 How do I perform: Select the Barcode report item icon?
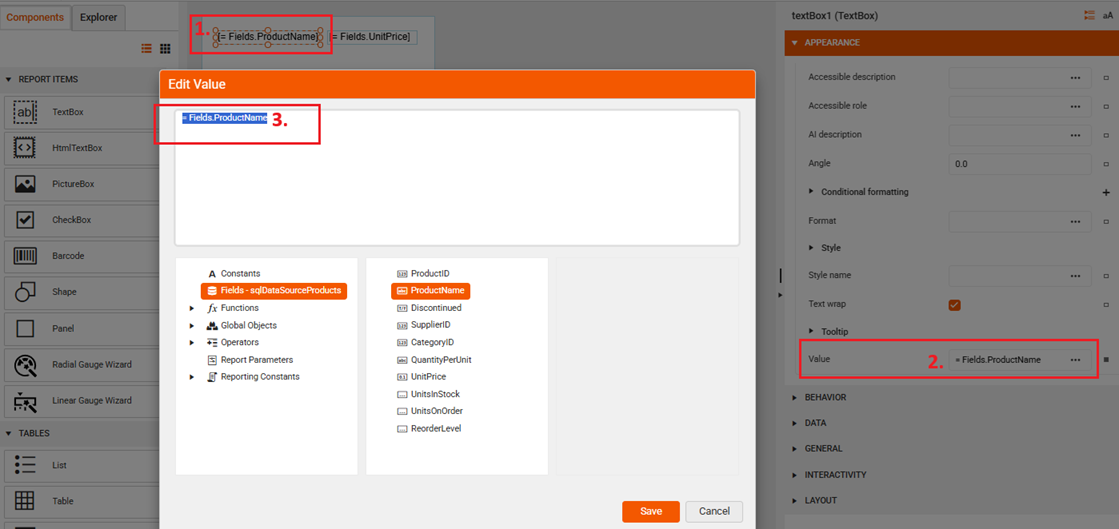tap(25, 256)
